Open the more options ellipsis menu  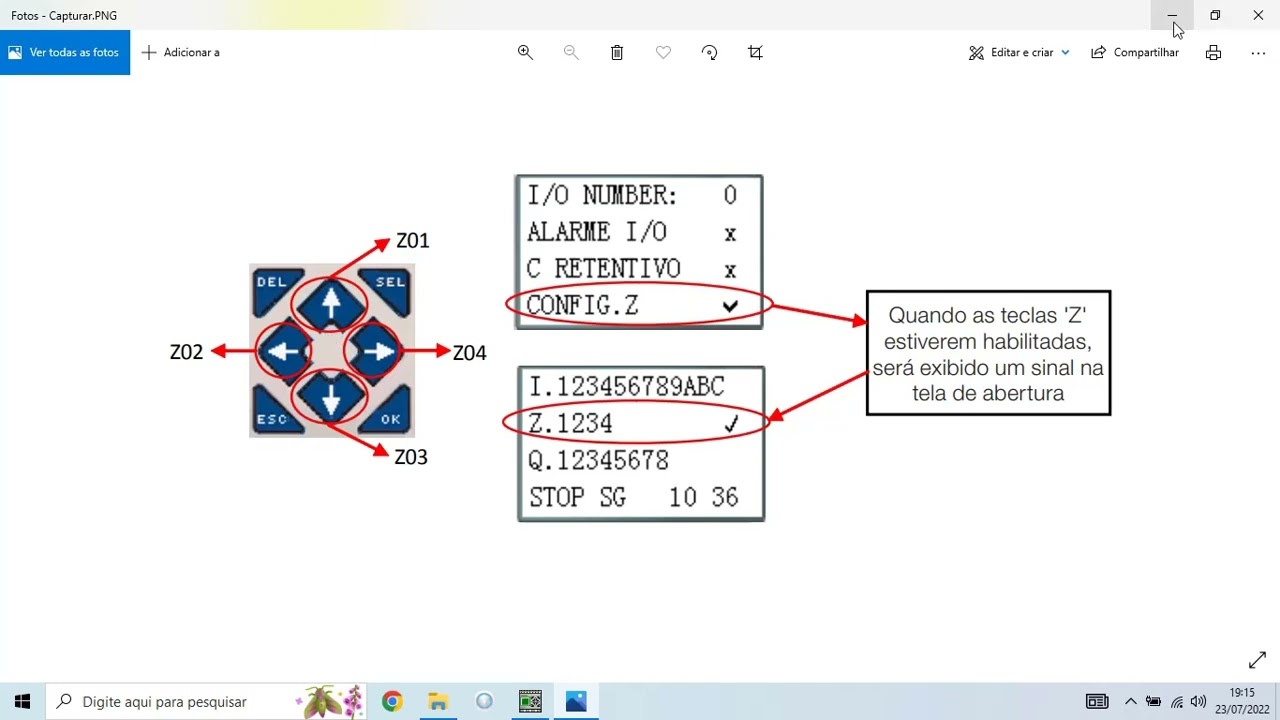[x=1258, y=52]
